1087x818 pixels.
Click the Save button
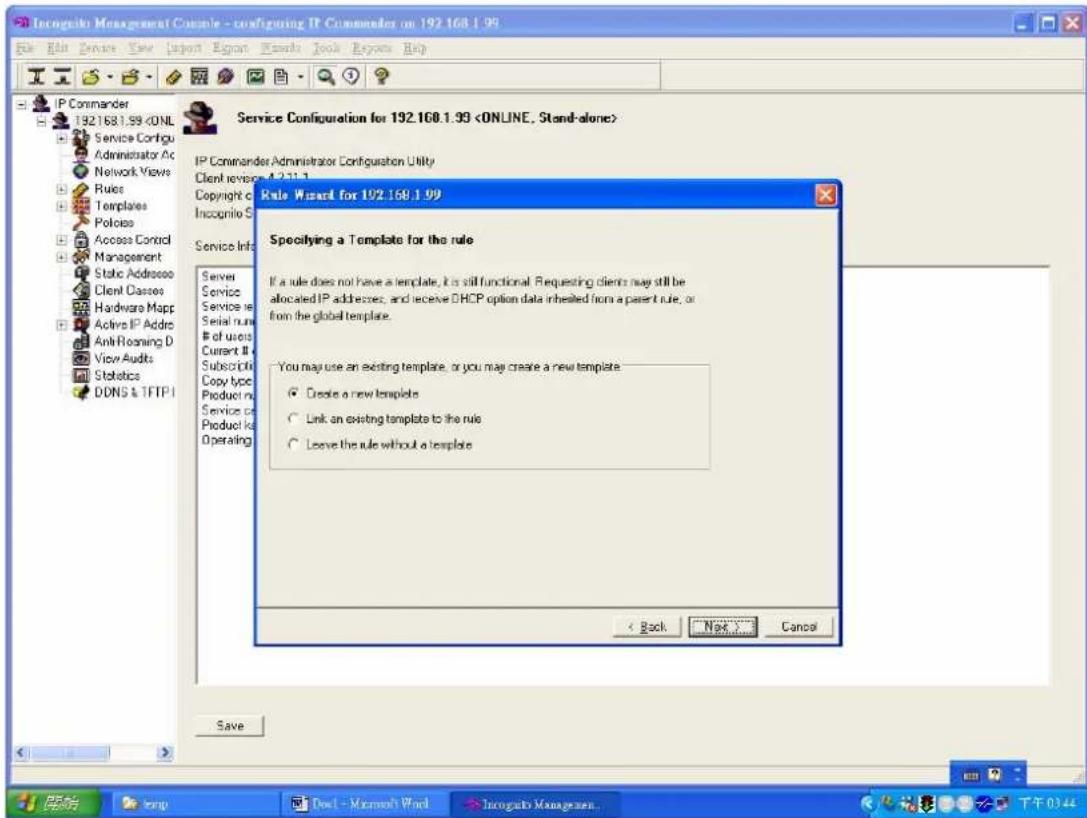pyautogui.click(x=229, y=726)
